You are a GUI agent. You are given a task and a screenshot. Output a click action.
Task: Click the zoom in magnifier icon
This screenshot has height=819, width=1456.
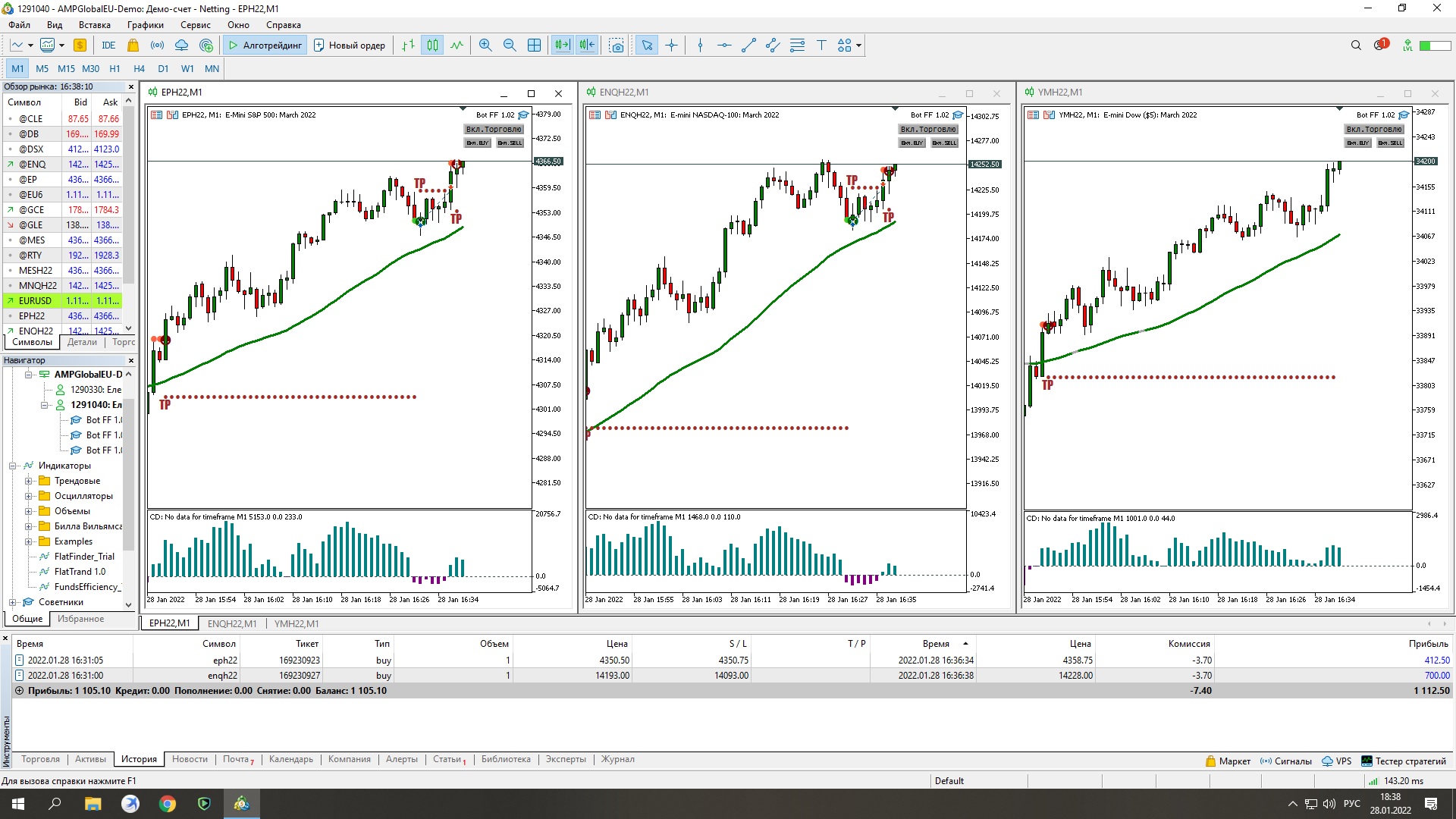(x=485, y=45)
